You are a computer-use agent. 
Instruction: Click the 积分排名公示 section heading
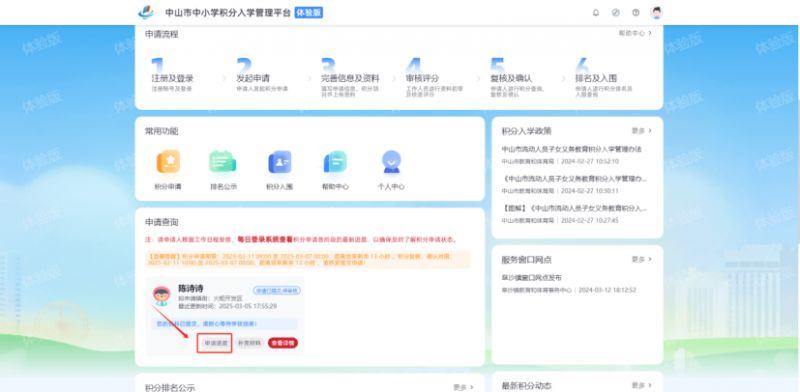(x=170, y=388)
